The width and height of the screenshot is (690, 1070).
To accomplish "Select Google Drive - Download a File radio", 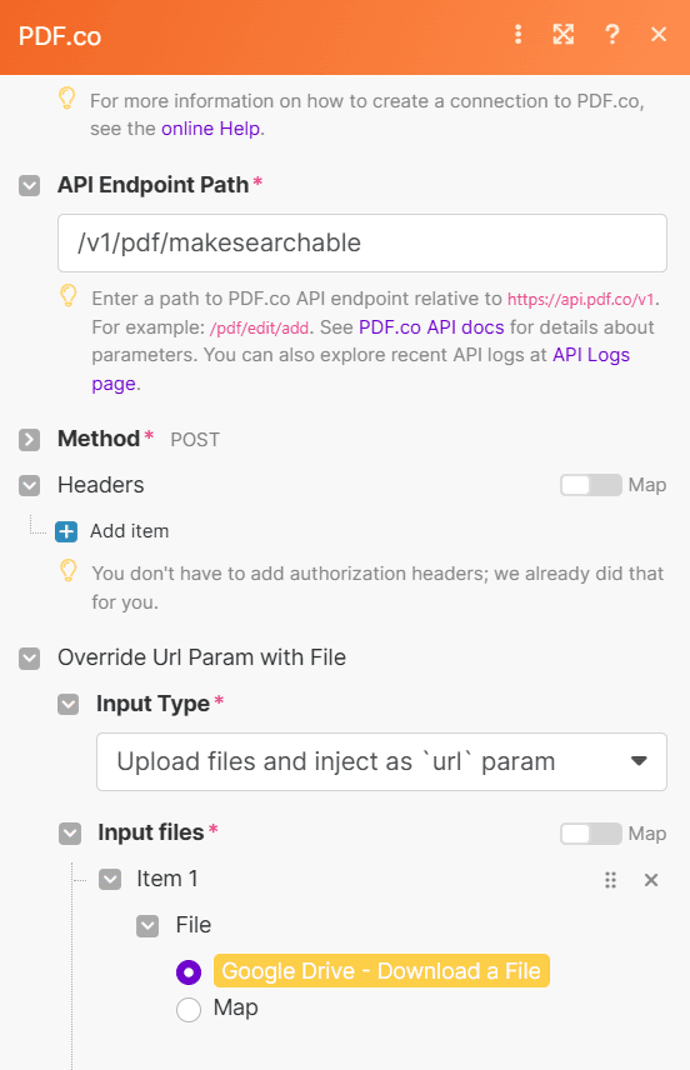I will tap(188, 972).
